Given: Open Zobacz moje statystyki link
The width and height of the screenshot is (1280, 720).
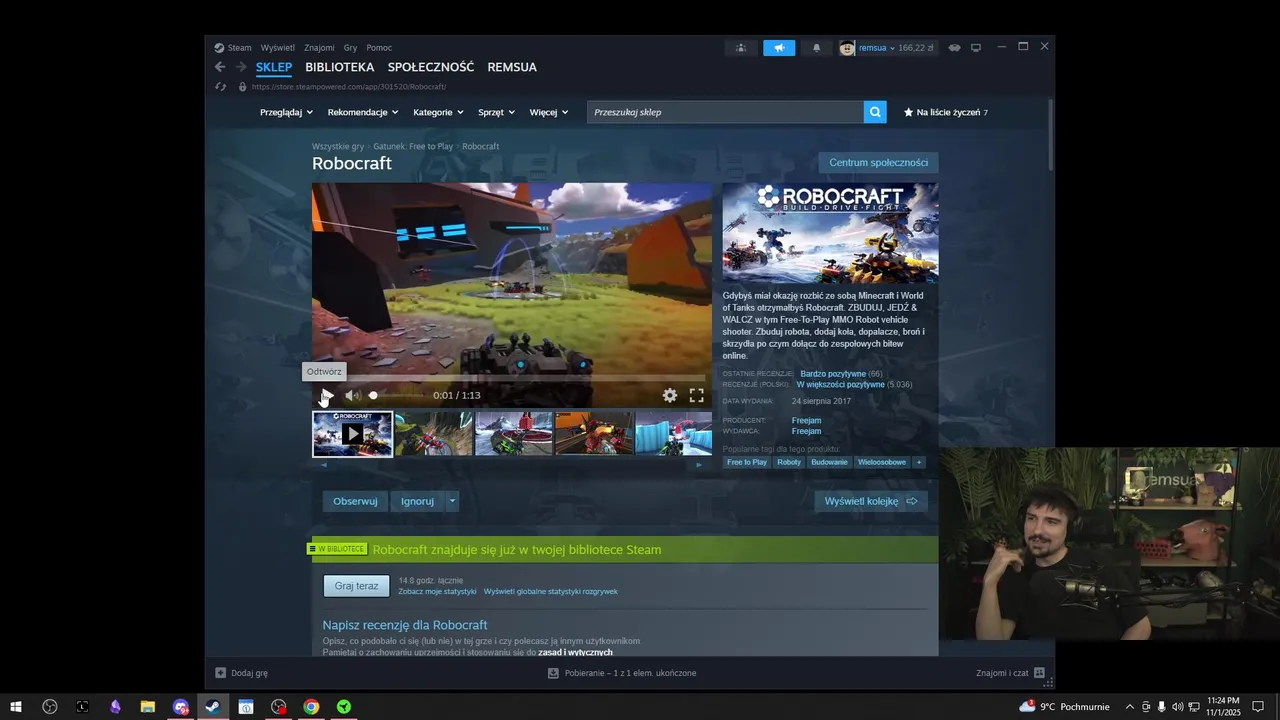Looking at the screenshot, I should click(437, 592).
